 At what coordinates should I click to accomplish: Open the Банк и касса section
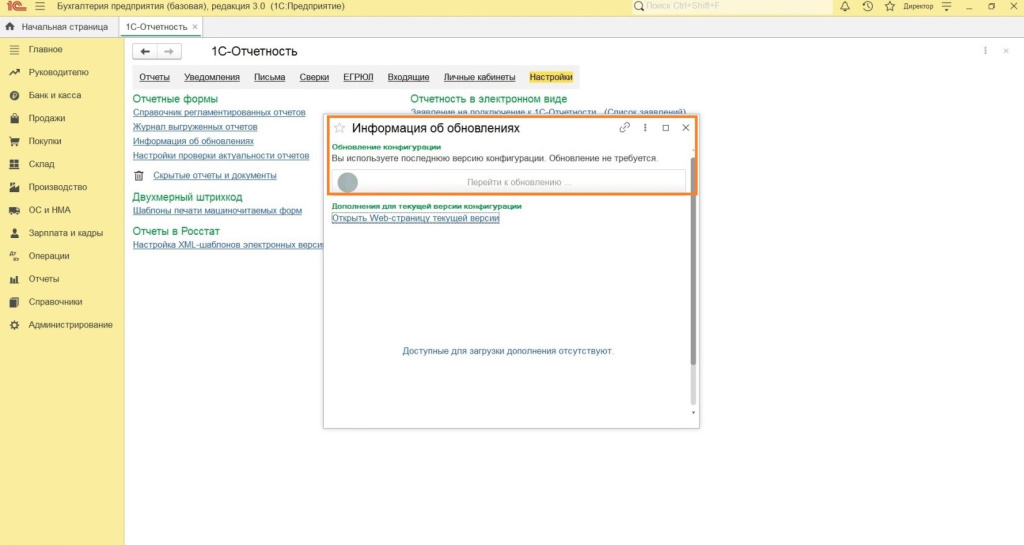(x=55, y=95)
